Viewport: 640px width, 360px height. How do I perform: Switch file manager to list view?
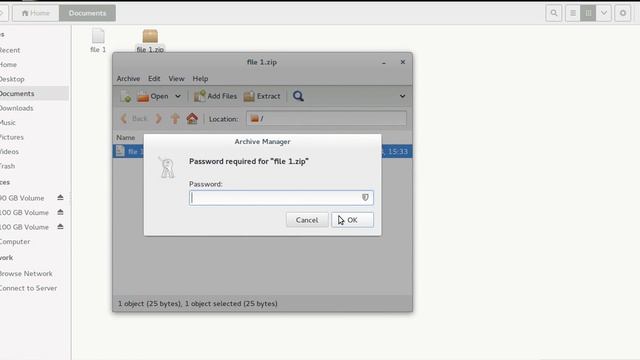(573, 13)
